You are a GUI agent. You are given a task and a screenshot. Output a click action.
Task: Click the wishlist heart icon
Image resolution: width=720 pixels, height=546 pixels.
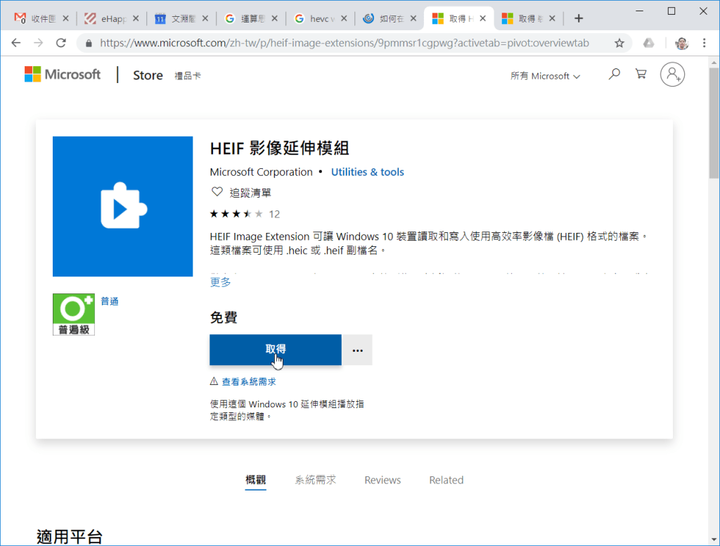click(x=217, y=192)
